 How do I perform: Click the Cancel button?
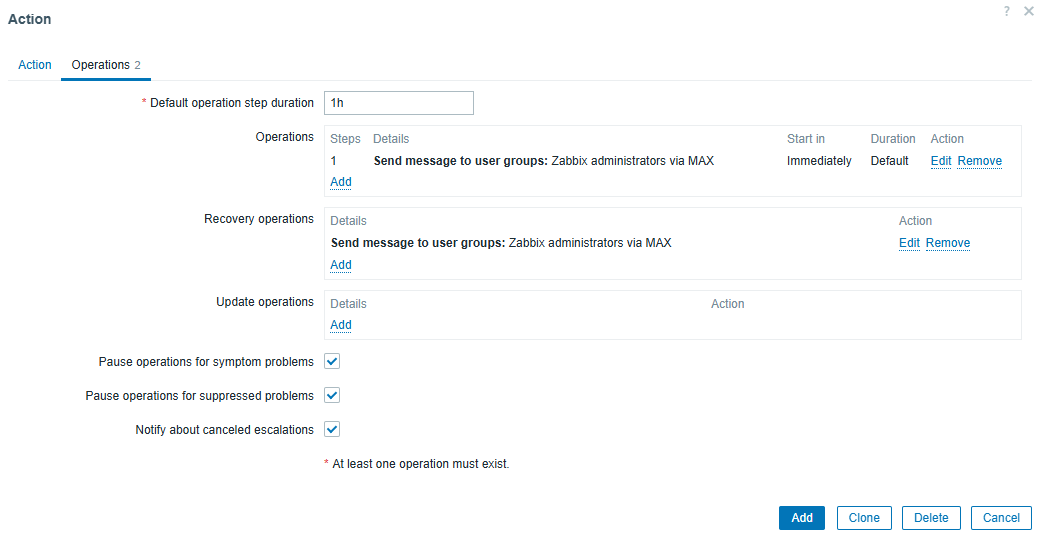(1001, 518)
